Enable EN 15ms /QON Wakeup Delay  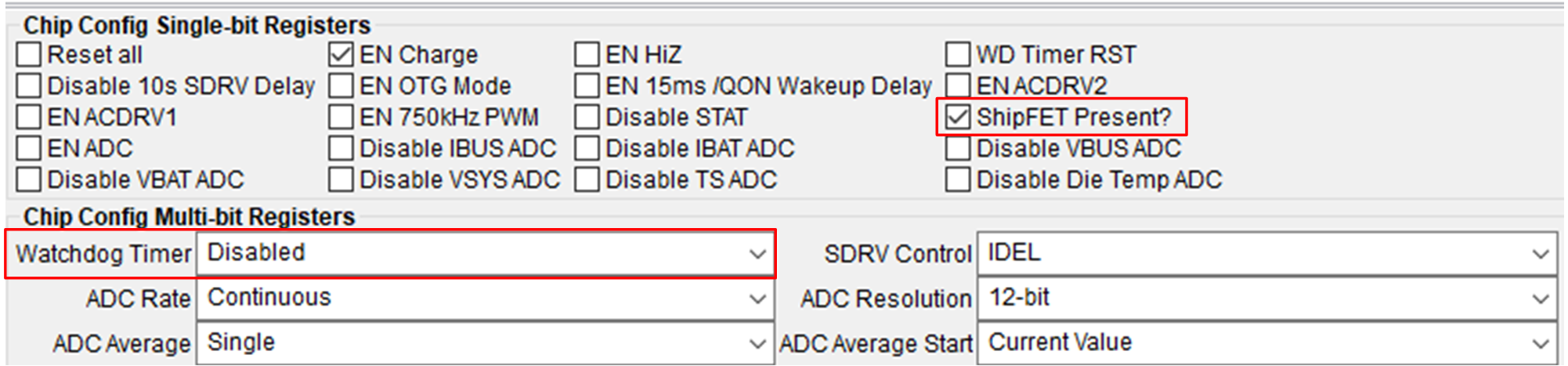587,85
